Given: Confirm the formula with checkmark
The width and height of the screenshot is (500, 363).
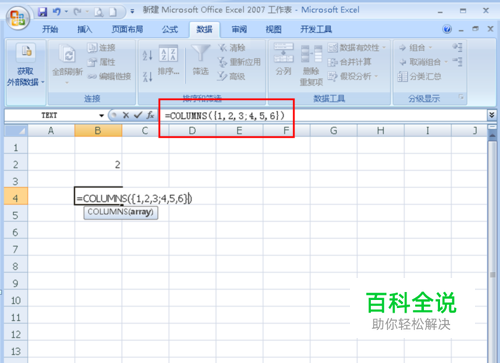Looking at the screenshot, I should tap(138, 115).
